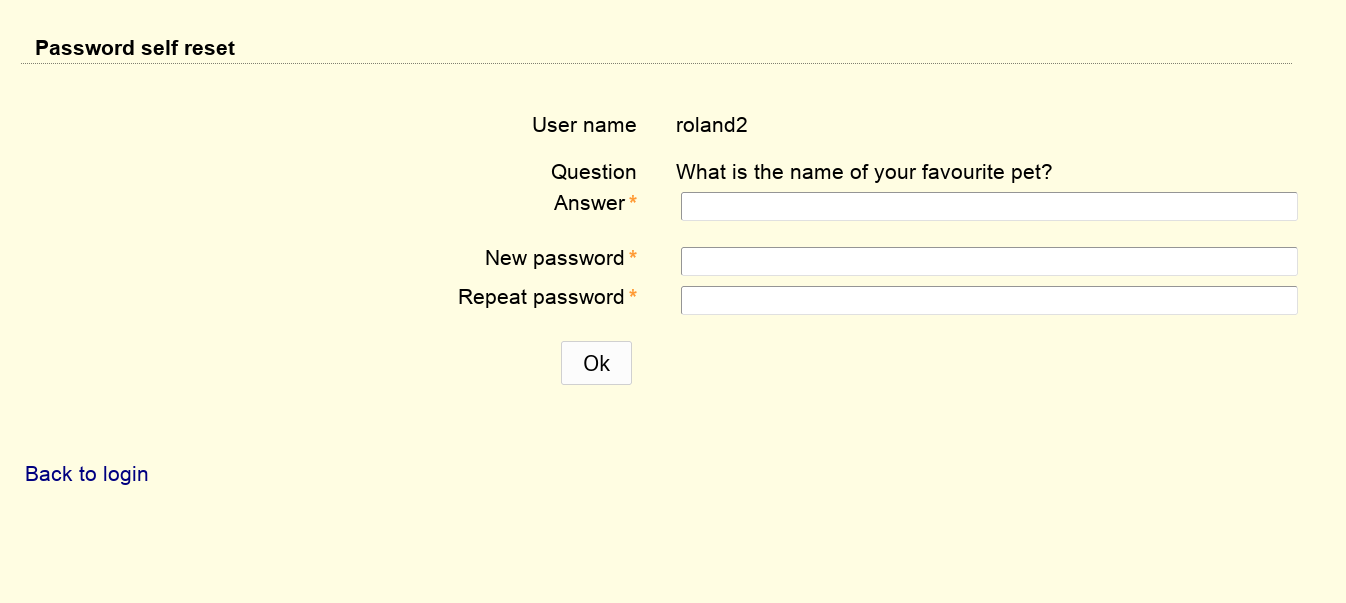Click the Question label
1346x603 pixels.
tap(594, 172)
